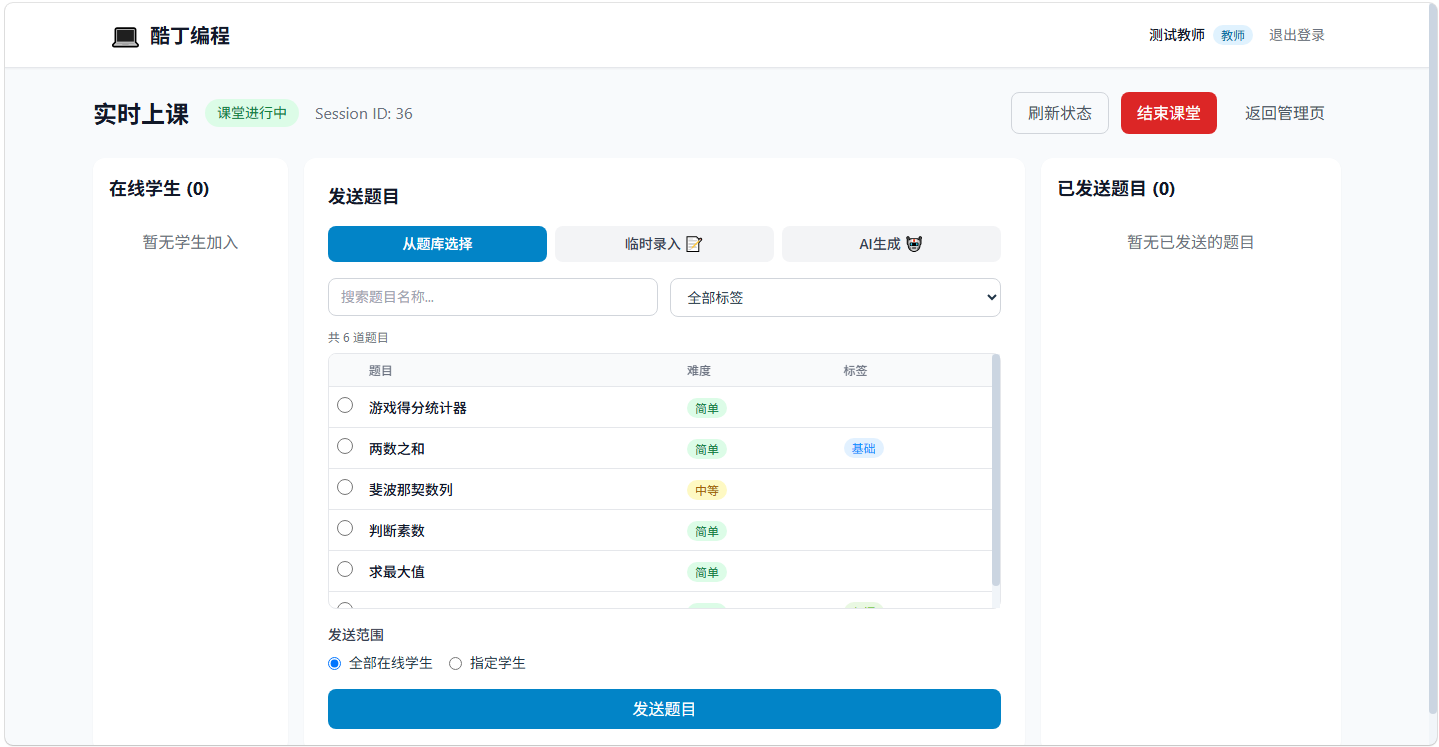Click the 游戏得分统计器 question name
This screenshot has width=1439, height=747.
click(x=418, y=408)
